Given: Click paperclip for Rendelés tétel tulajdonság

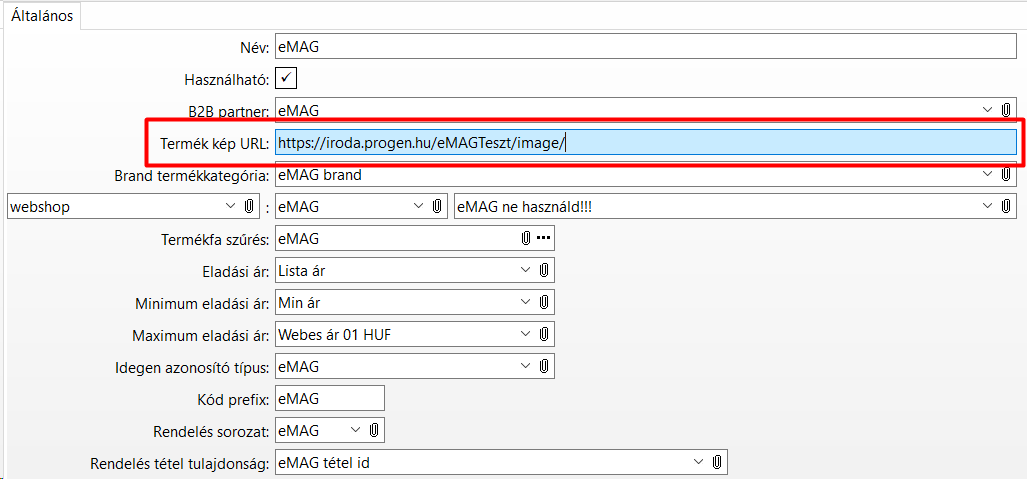Looking at the screenshot, I should tap(718, 462).
